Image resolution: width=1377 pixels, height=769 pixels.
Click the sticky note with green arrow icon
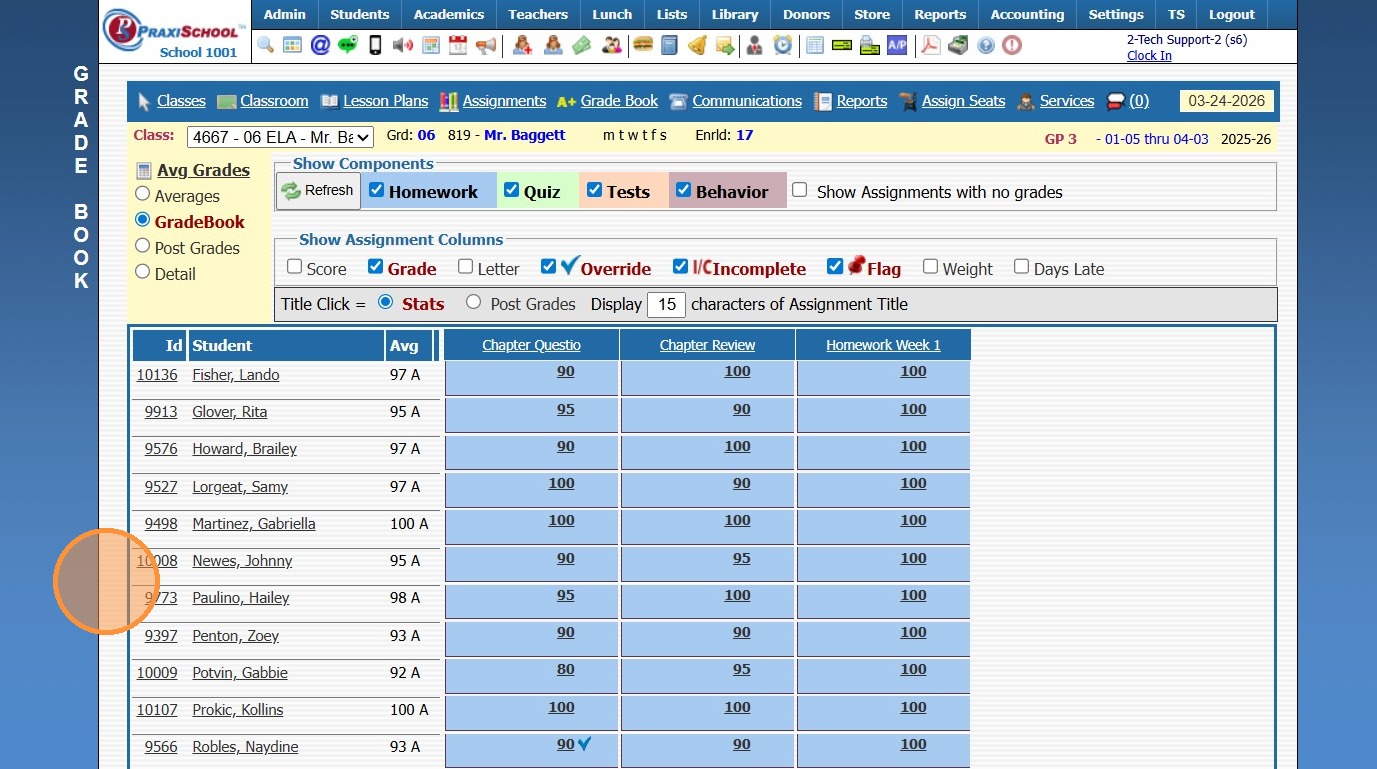coord(725,45)
